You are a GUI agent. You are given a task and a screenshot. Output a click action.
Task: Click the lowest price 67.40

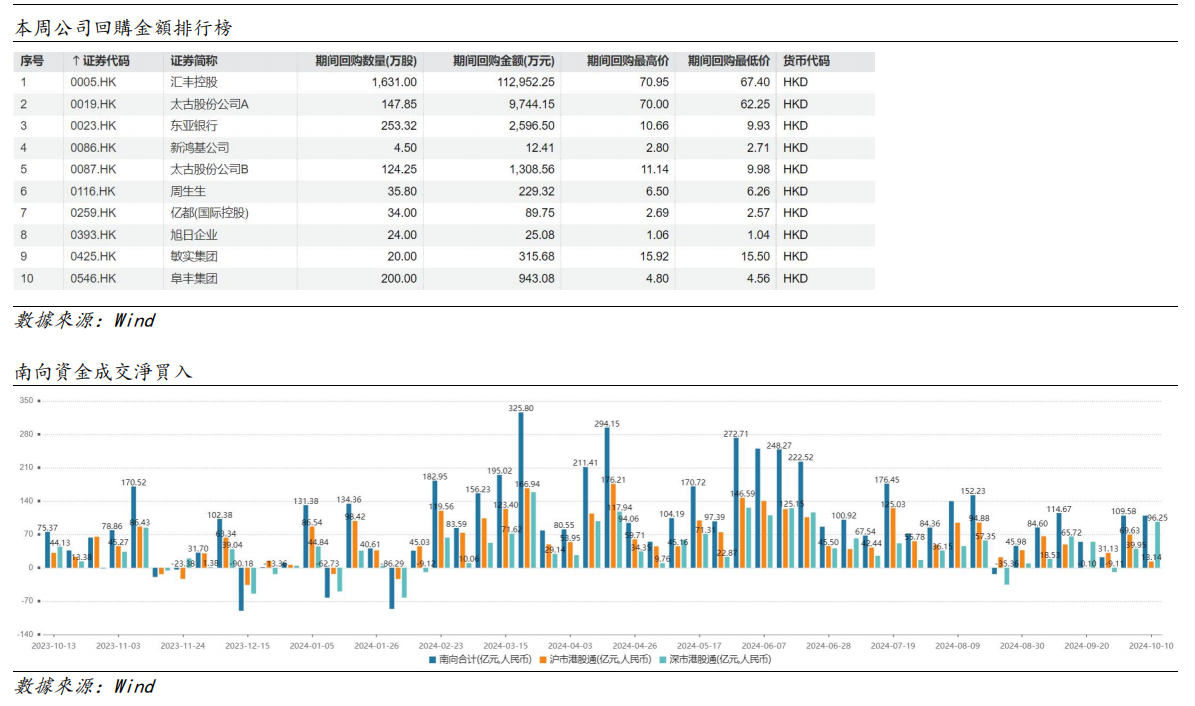coord(755,82)
